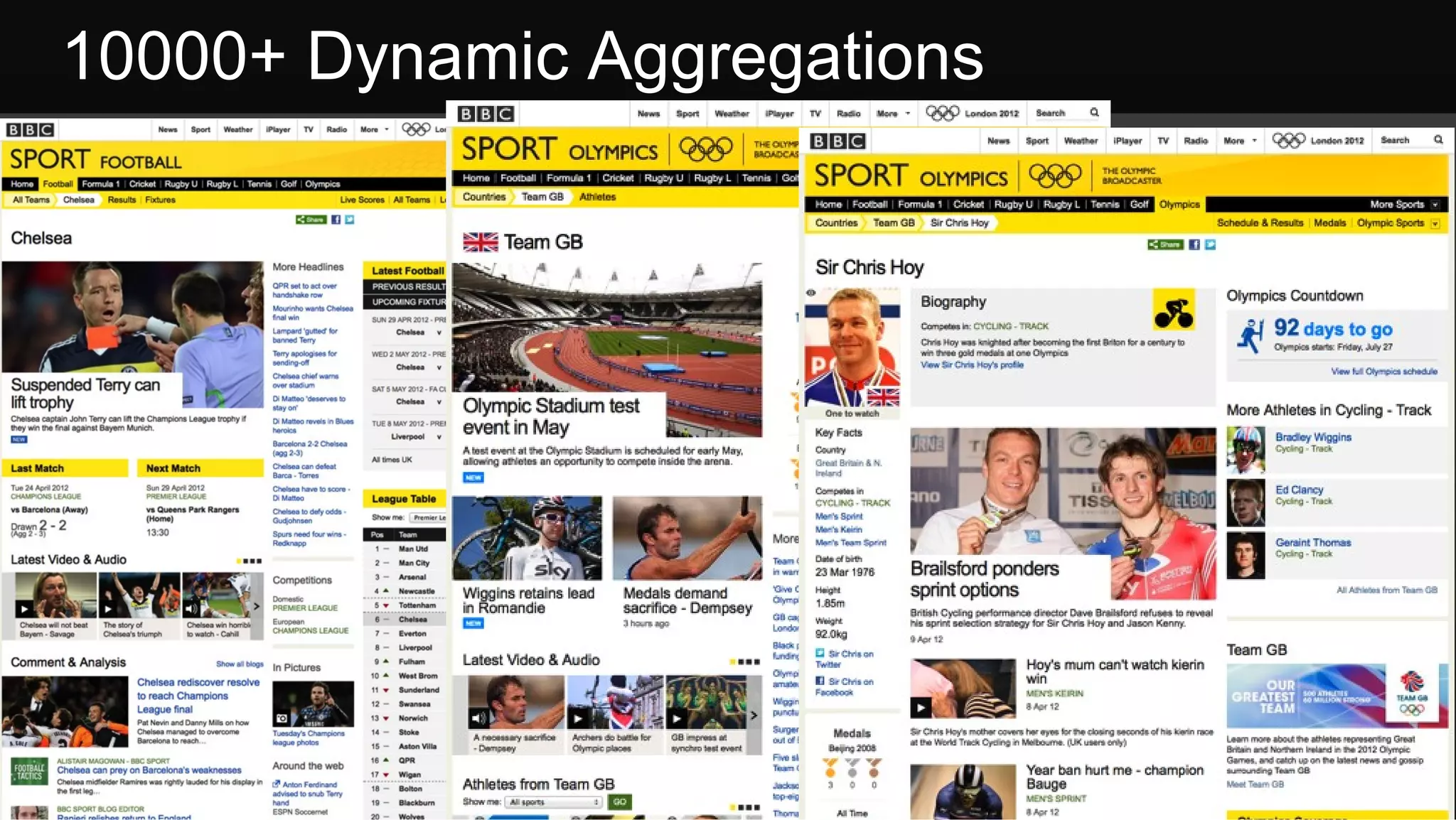Click search magnifier icon on the Team GB page
Viewport: 1456px width, 820px height.
(1094, 112)
